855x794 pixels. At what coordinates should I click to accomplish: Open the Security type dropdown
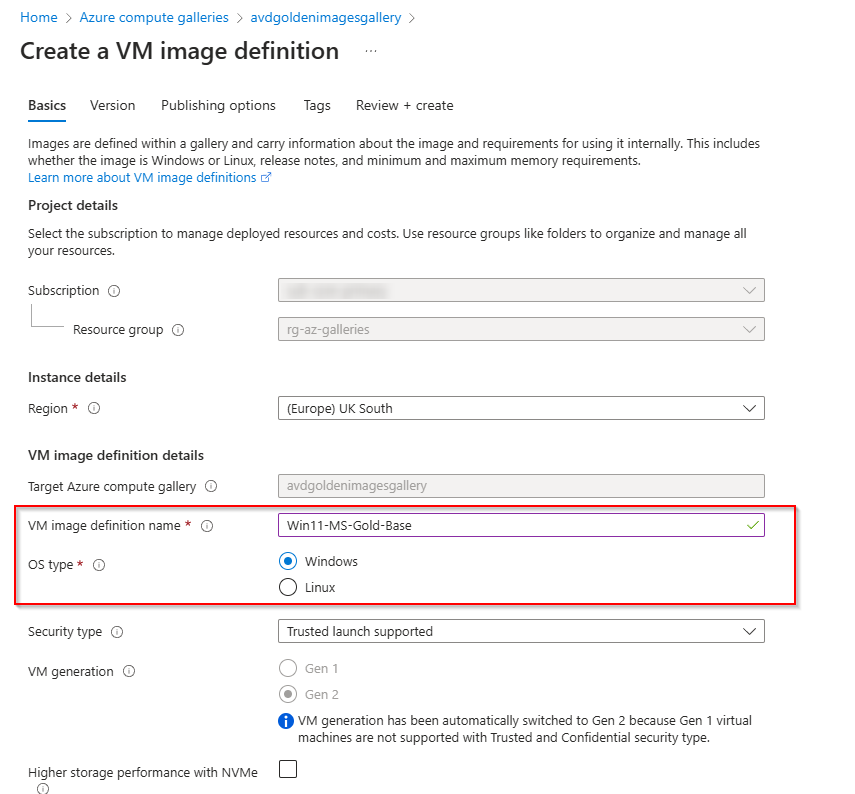(x=753, y=631)
